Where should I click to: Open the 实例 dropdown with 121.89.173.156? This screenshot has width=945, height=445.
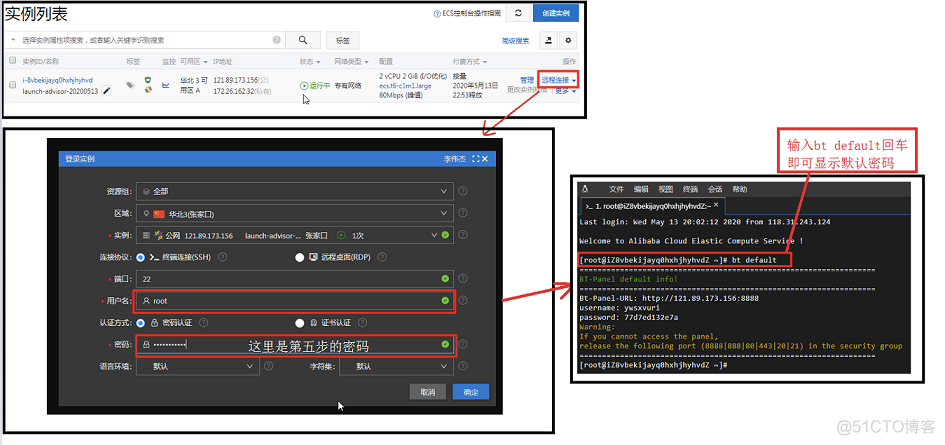point(295,235)
